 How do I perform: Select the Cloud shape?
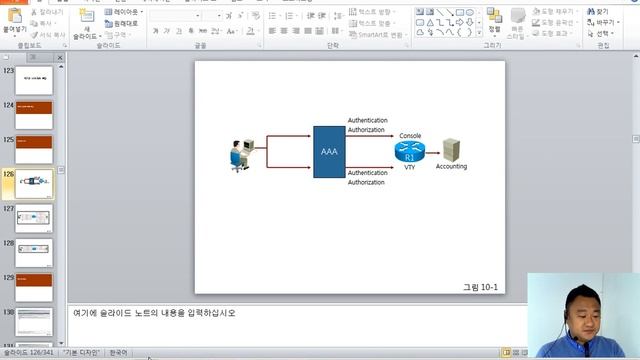click(x=420, y=32)
